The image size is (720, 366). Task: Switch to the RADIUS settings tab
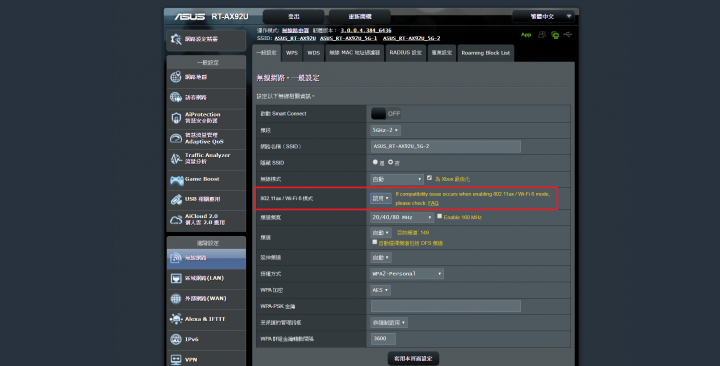406,53
